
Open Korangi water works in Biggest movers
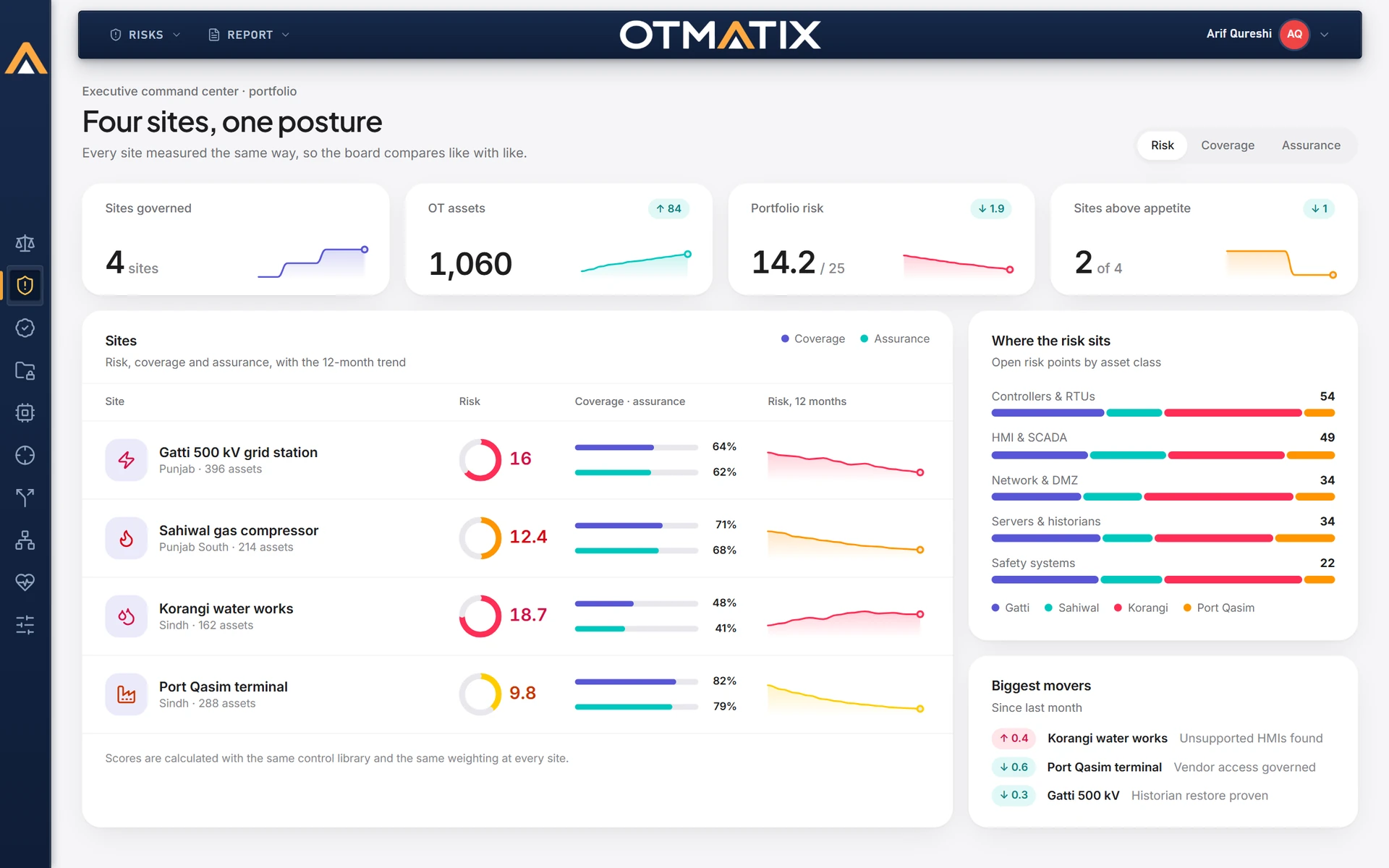(x=1107, y=738)
